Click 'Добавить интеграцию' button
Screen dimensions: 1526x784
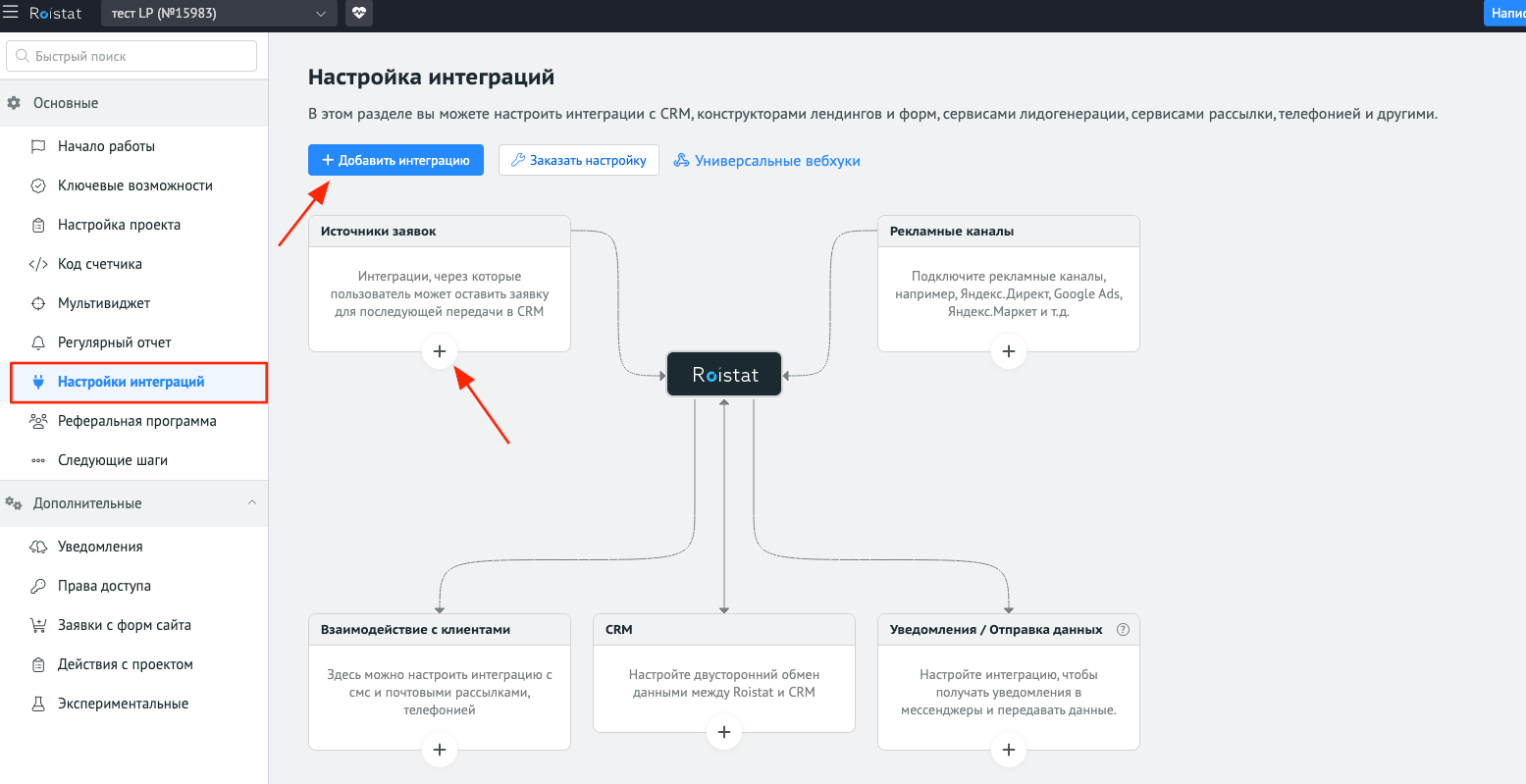[x=395, y=160]
